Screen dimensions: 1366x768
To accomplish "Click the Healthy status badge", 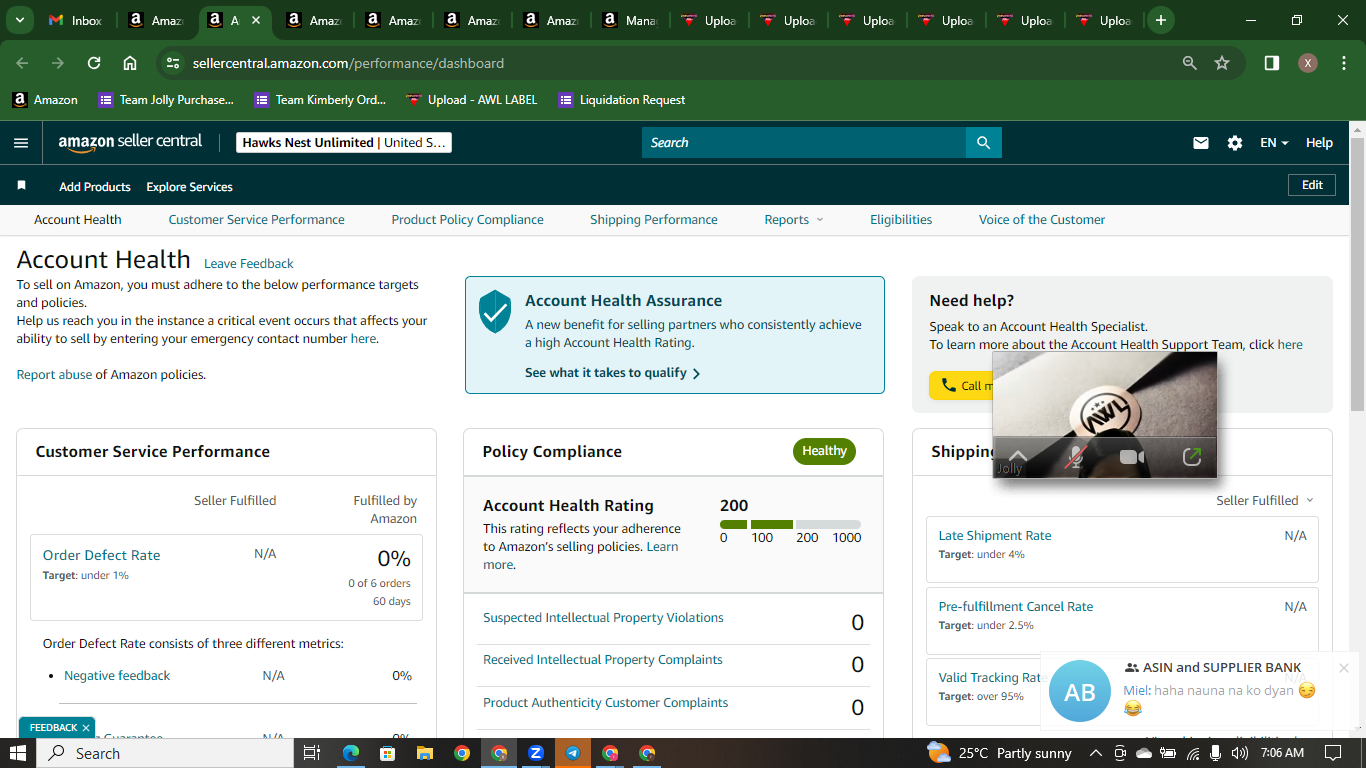I will click(824, 451).
